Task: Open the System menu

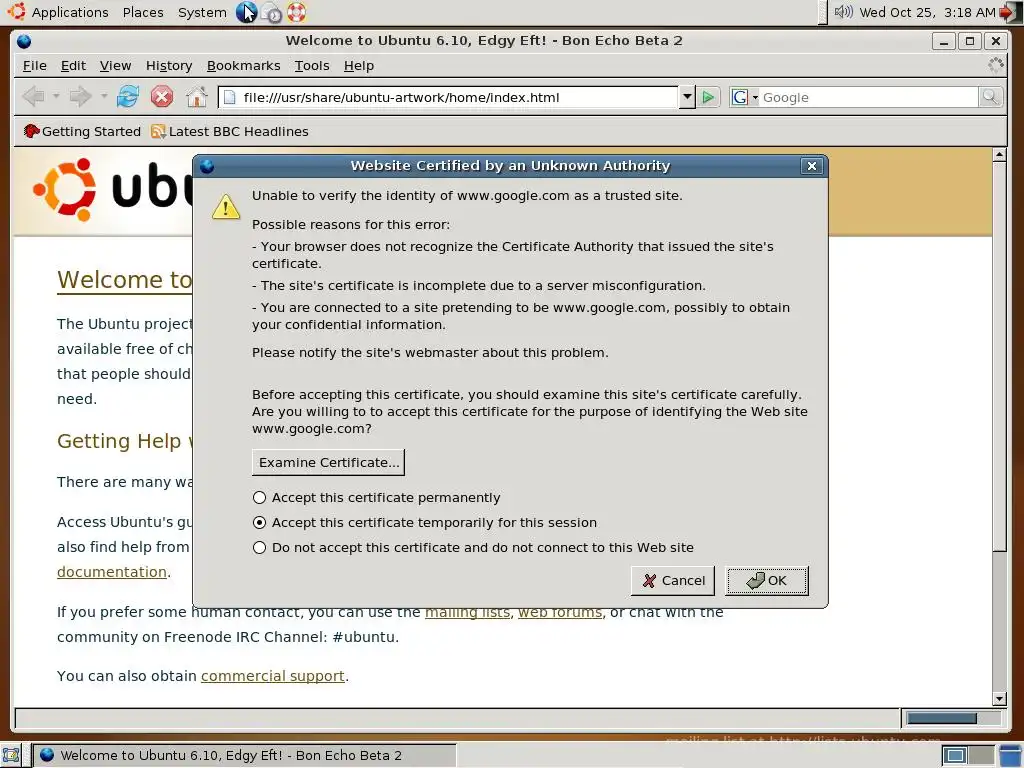Action: (202, 12)
